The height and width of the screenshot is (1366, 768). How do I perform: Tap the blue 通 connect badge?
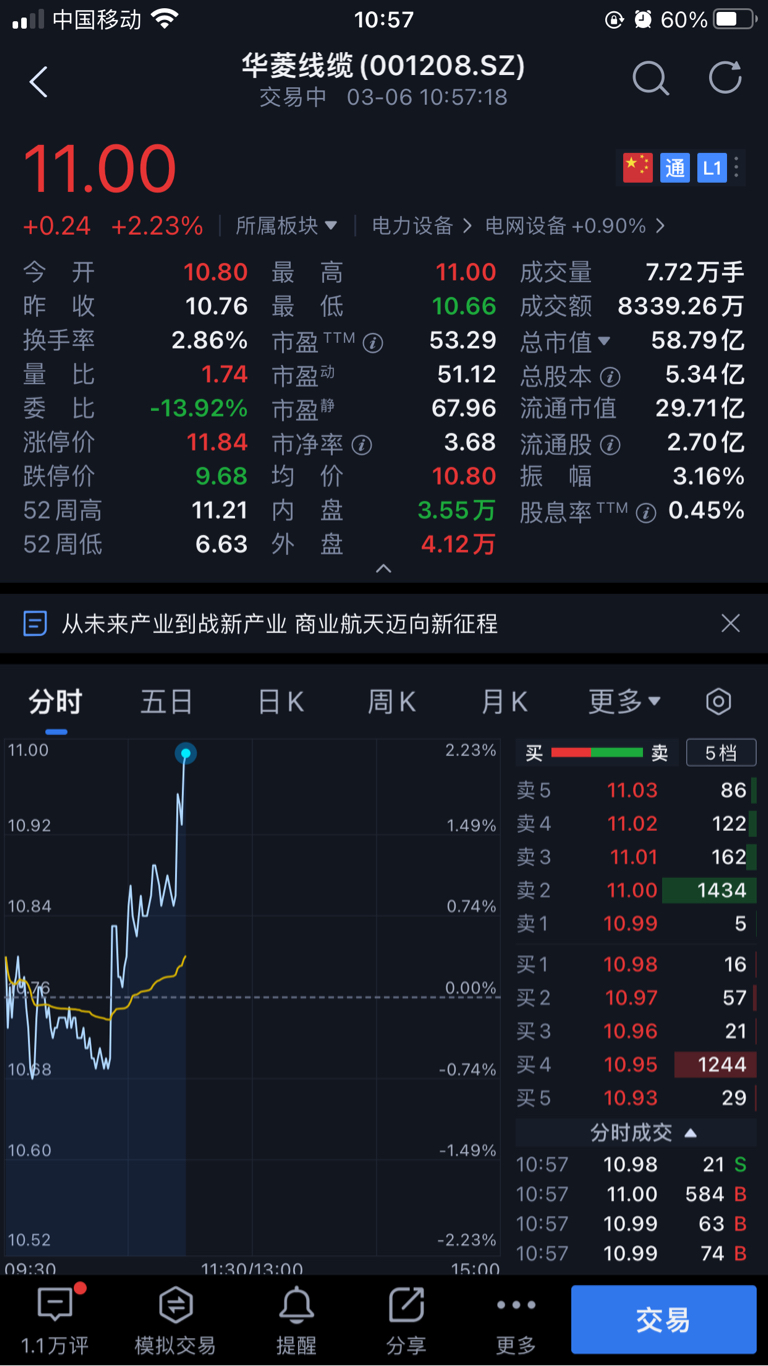point(675,168)
